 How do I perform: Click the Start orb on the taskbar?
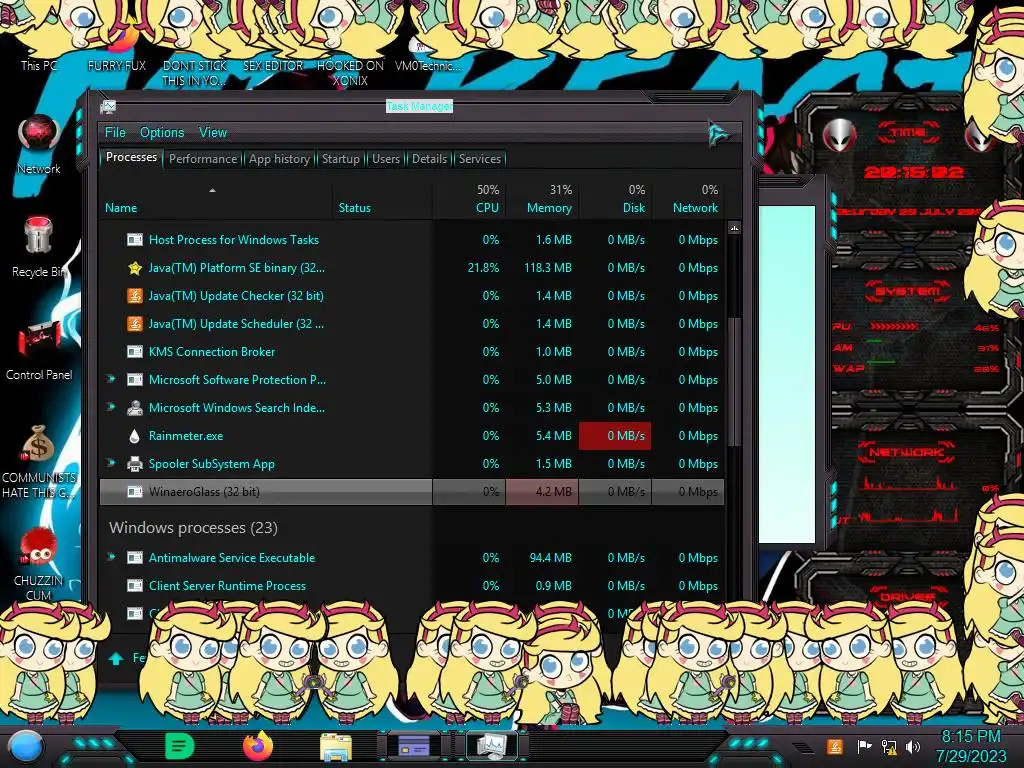pyautogui.click(x=25, y=747)
